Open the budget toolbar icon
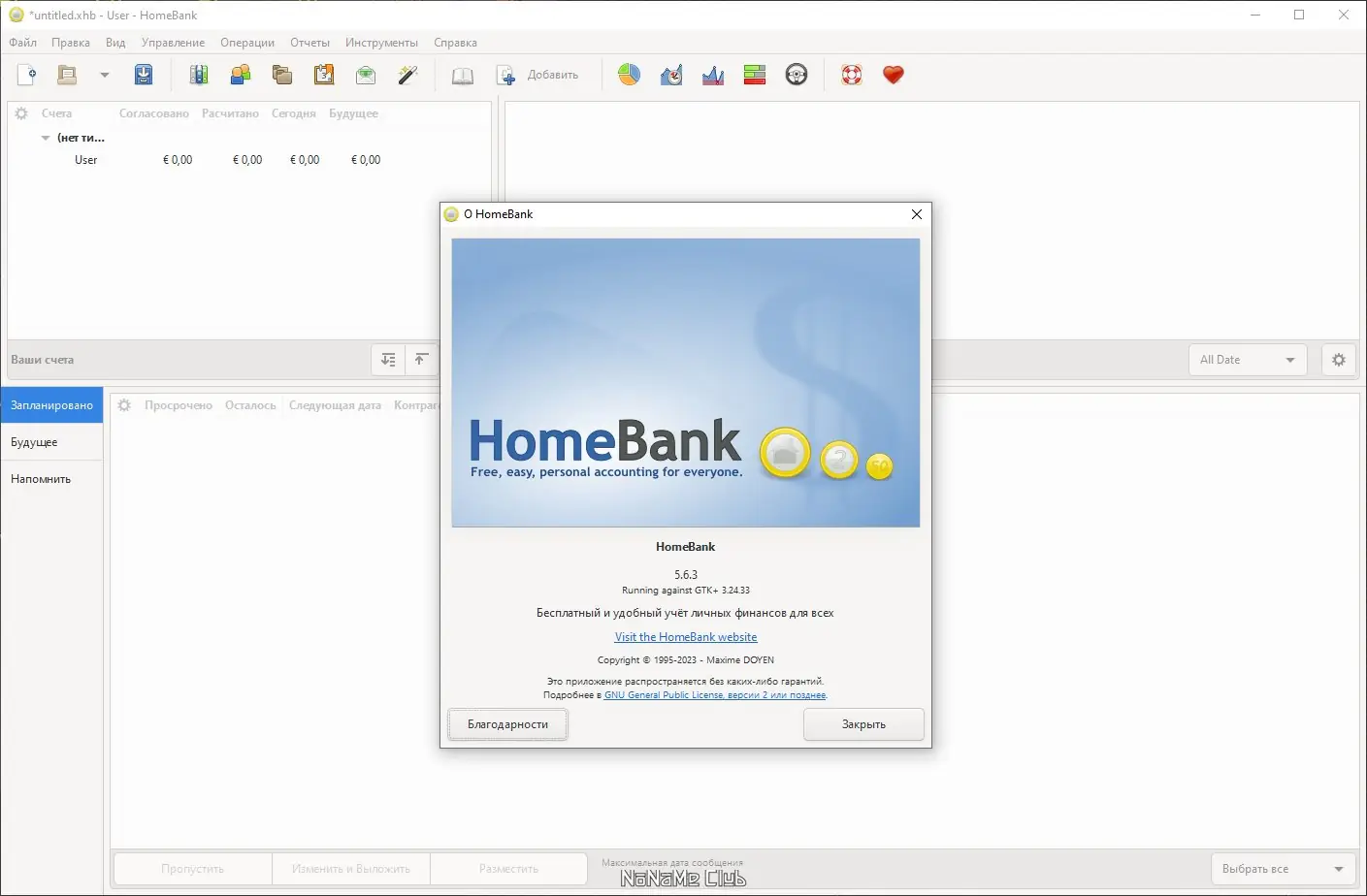Viewport: 1367px width, 896px height. click(366, 75)
